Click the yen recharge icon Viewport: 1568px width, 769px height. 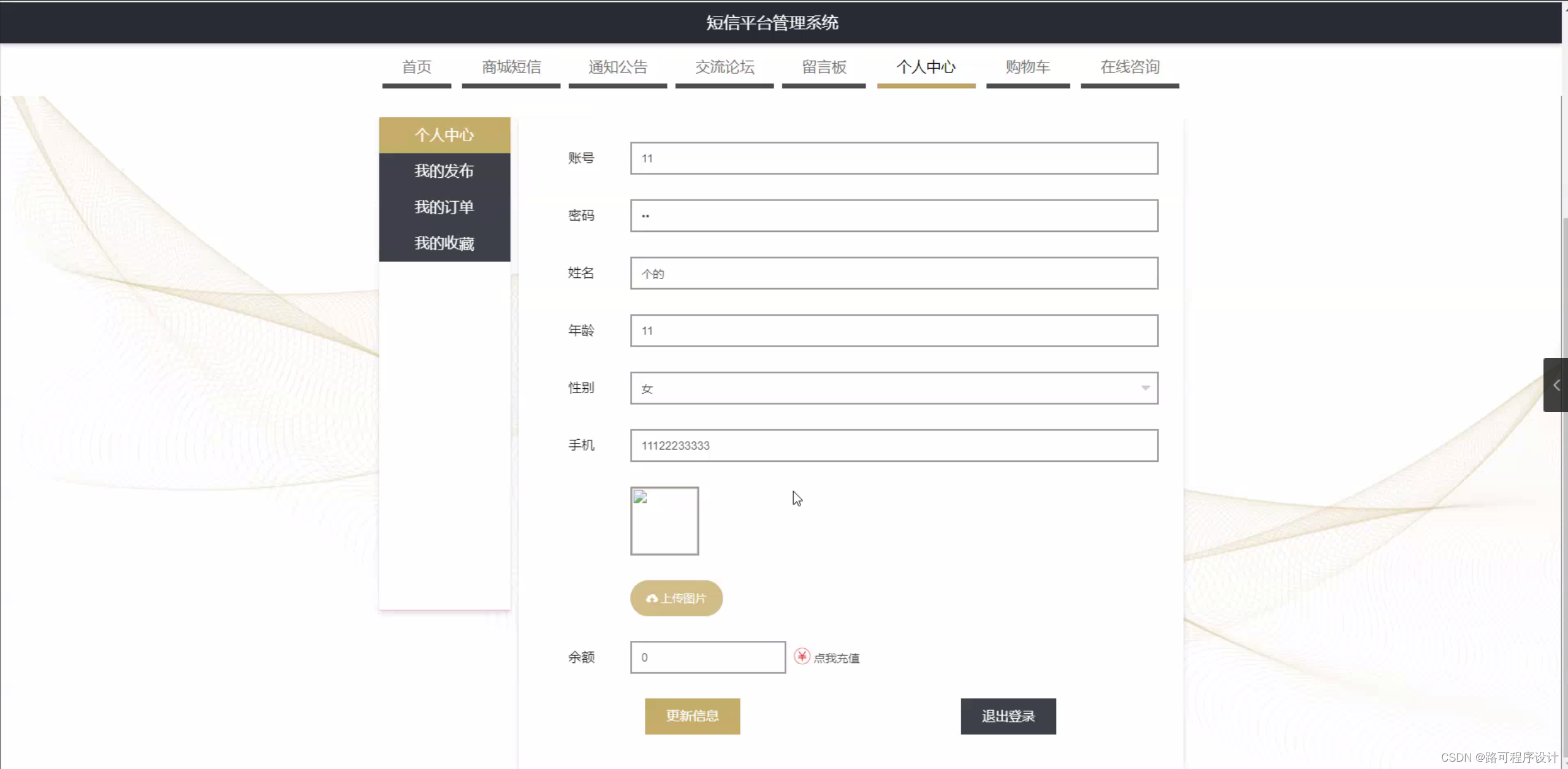(802, 656)
